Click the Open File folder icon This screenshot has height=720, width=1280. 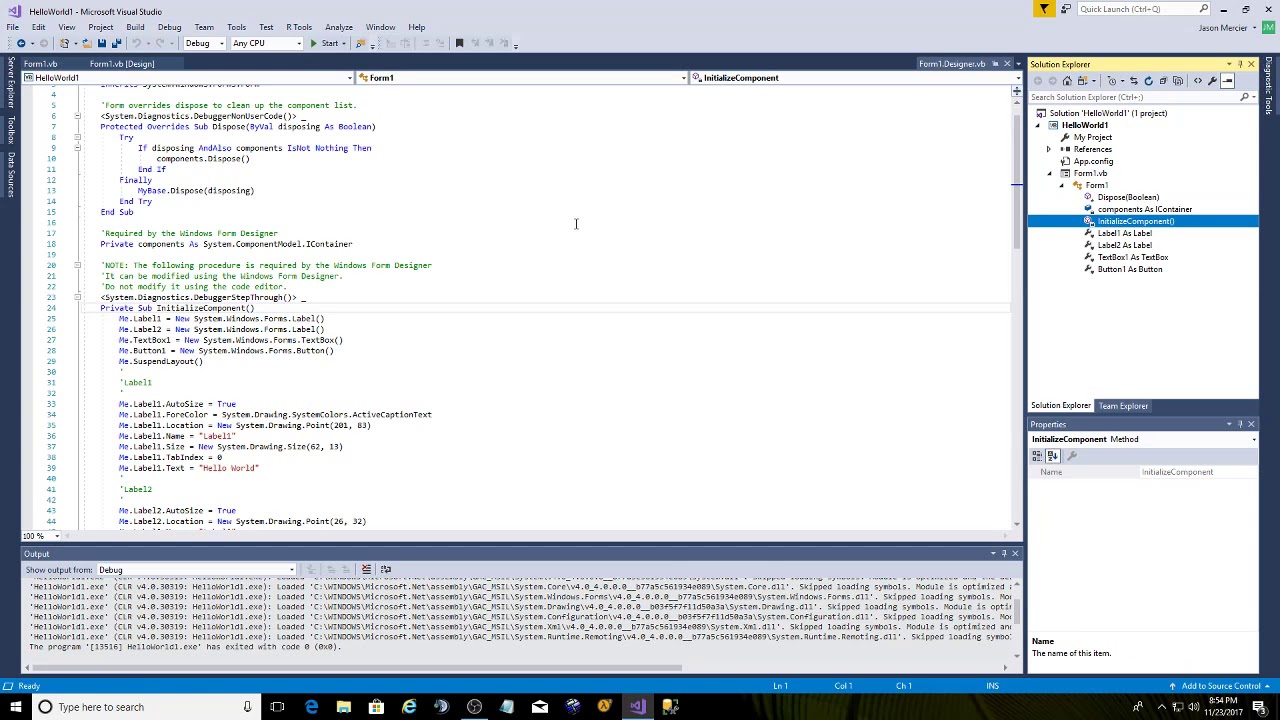pyautogui.click(x=86, y=43)
